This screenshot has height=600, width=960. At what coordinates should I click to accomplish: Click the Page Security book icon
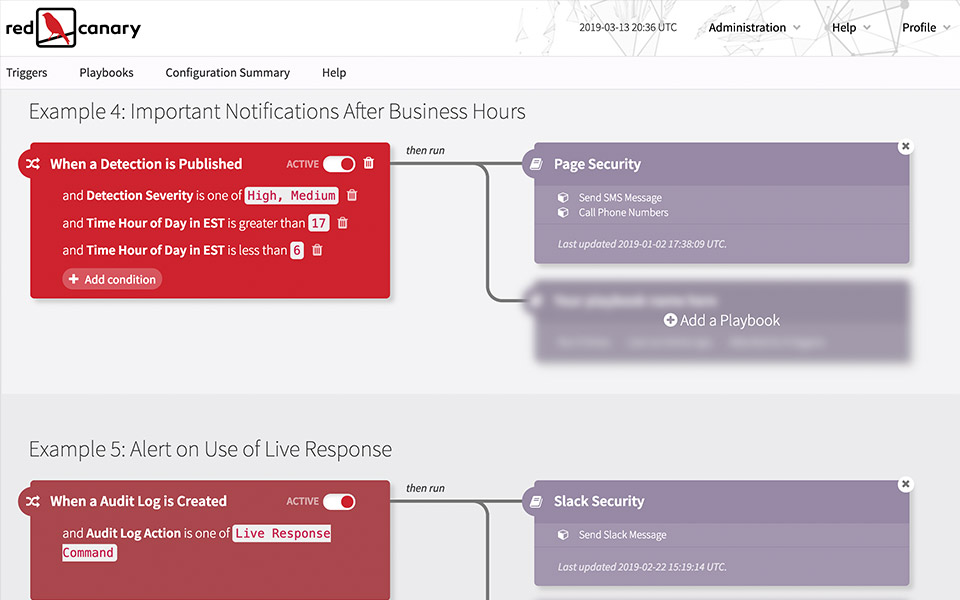[x=537, y=164]
